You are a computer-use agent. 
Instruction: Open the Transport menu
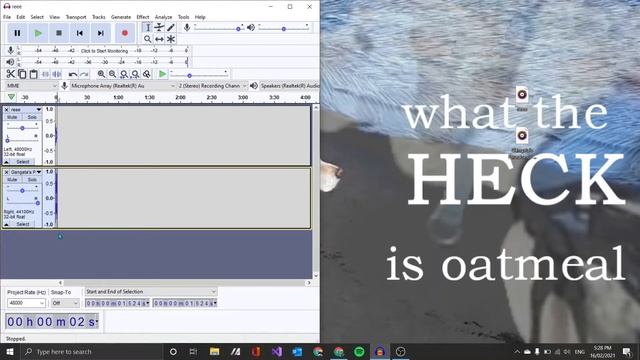76,17
